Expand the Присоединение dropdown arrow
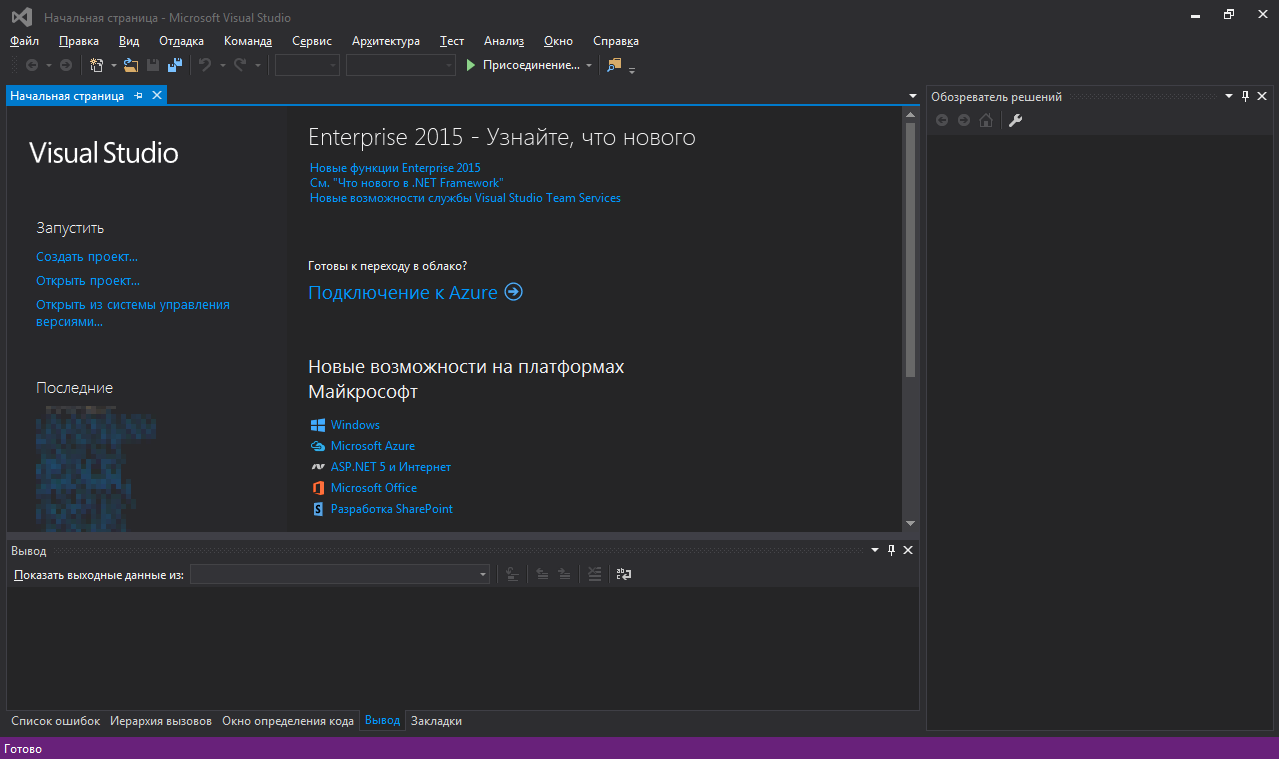This screenshot has height=759, width=1279. coord(589,66)
